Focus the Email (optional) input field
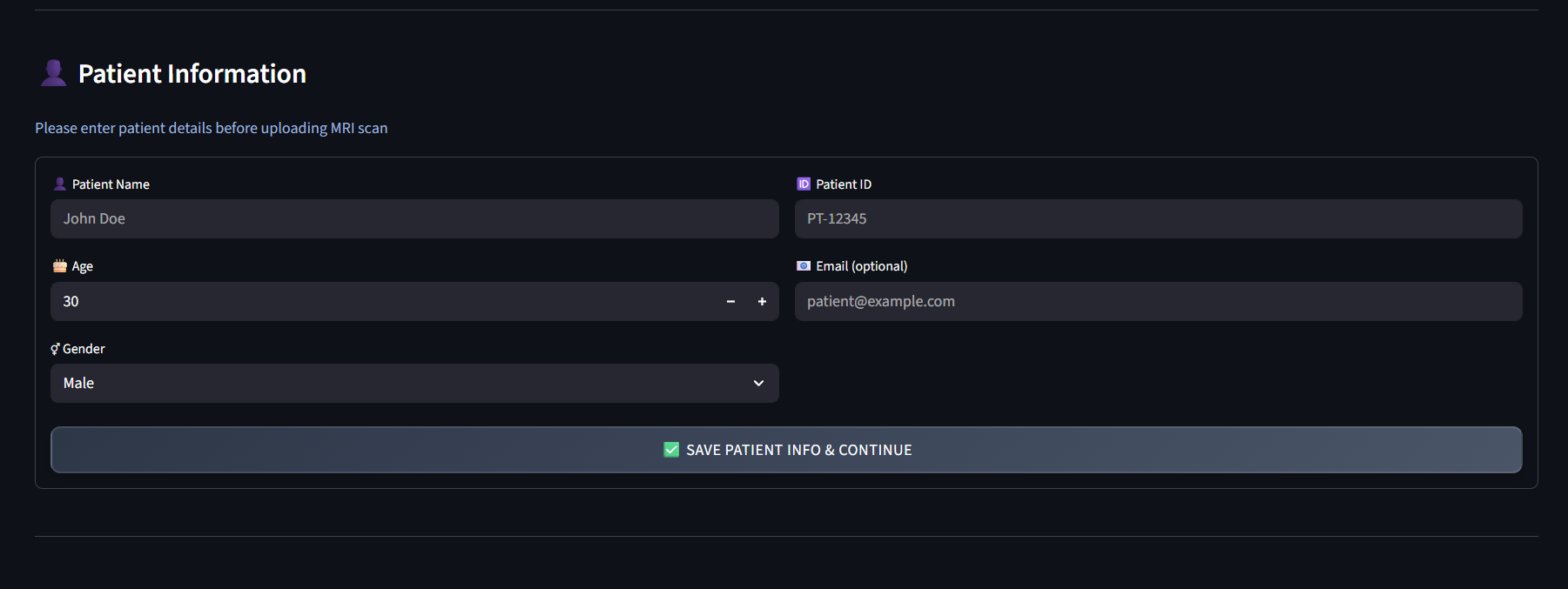 1158,302
